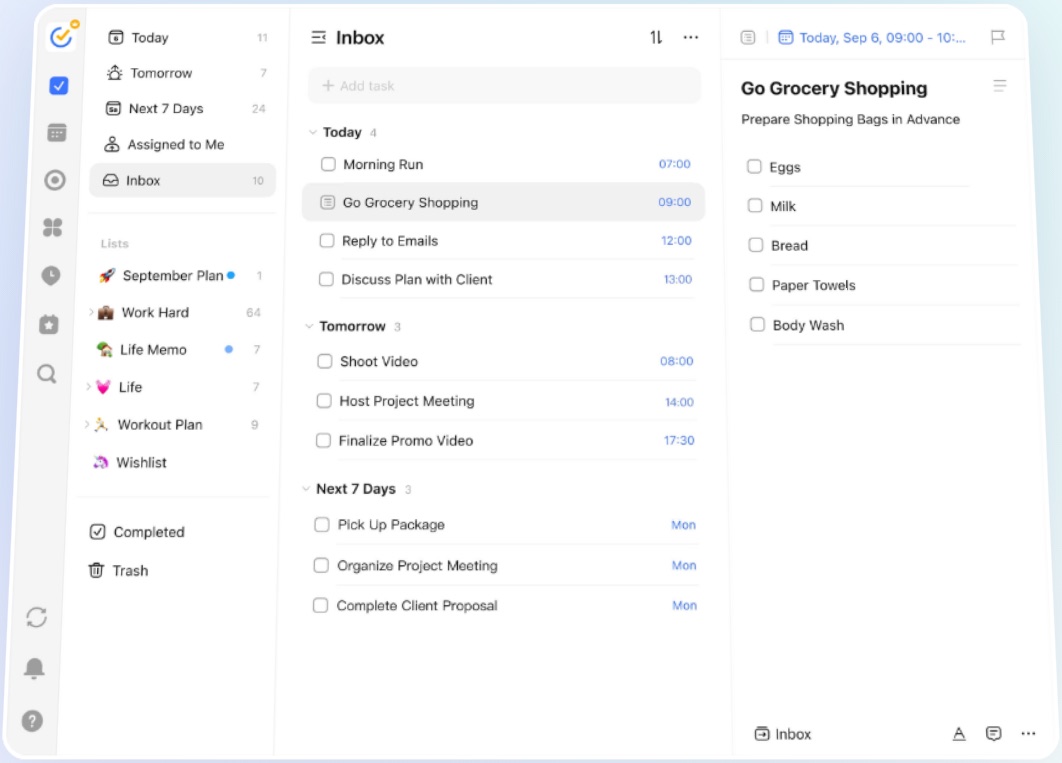This screenshot has width=1062, height=763.
Task: Open the clock Pomodoro icon in sidebar
Action: 51,276
